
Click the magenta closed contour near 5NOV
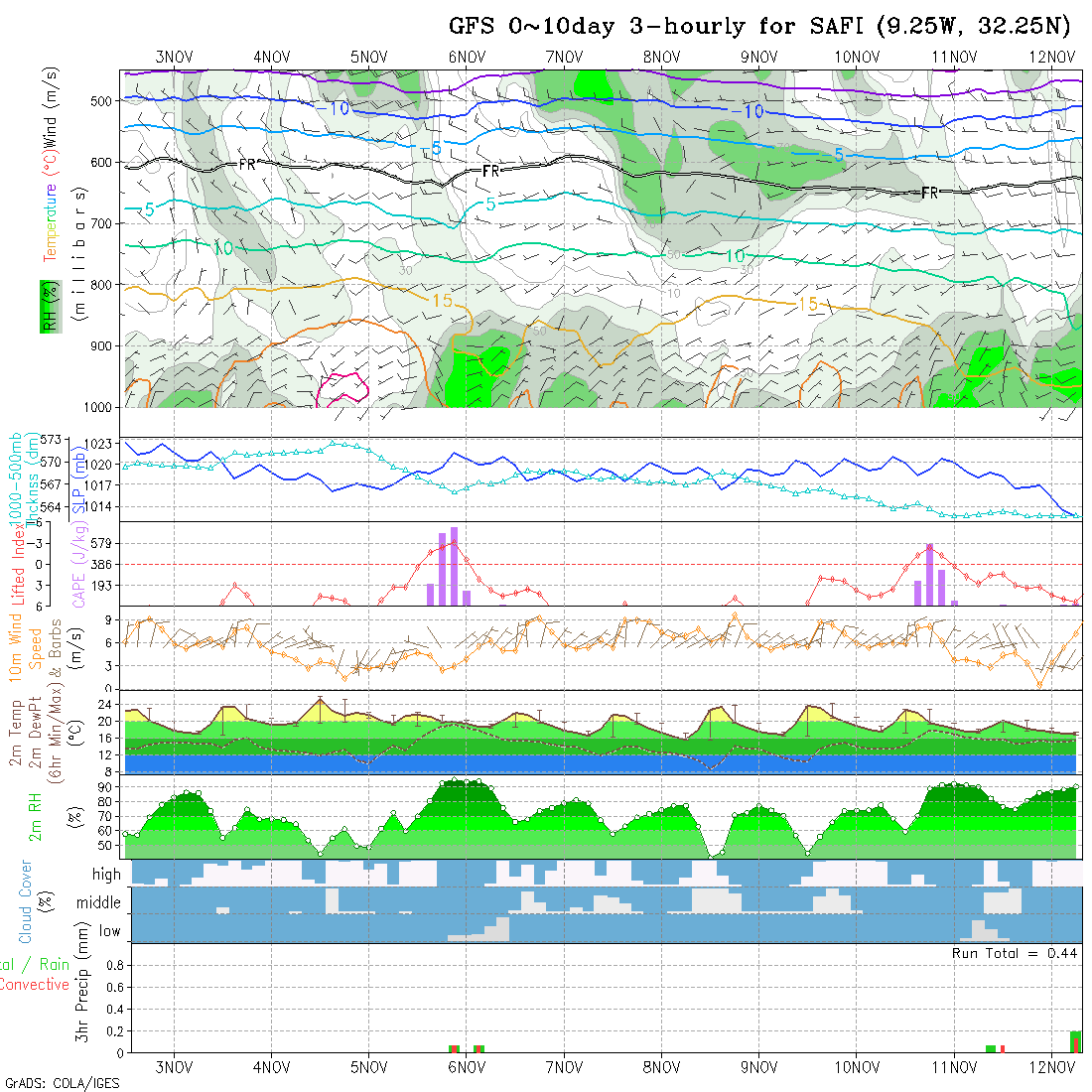tap(341, 386)
